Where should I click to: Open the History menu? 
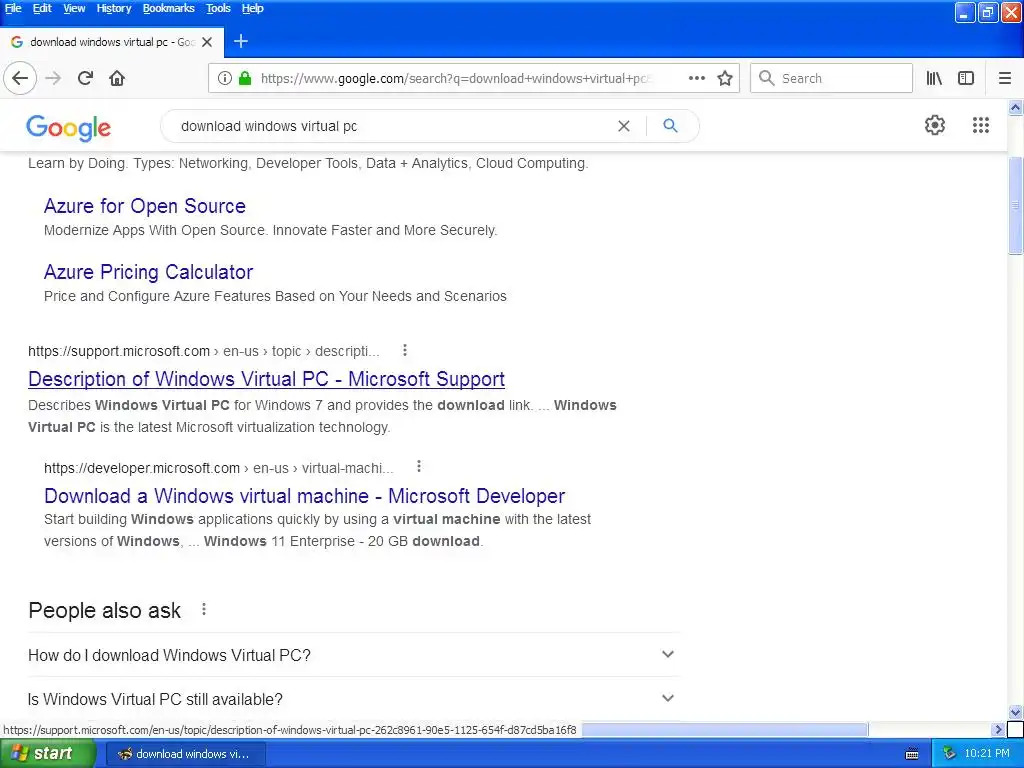(x=114, y=8)
